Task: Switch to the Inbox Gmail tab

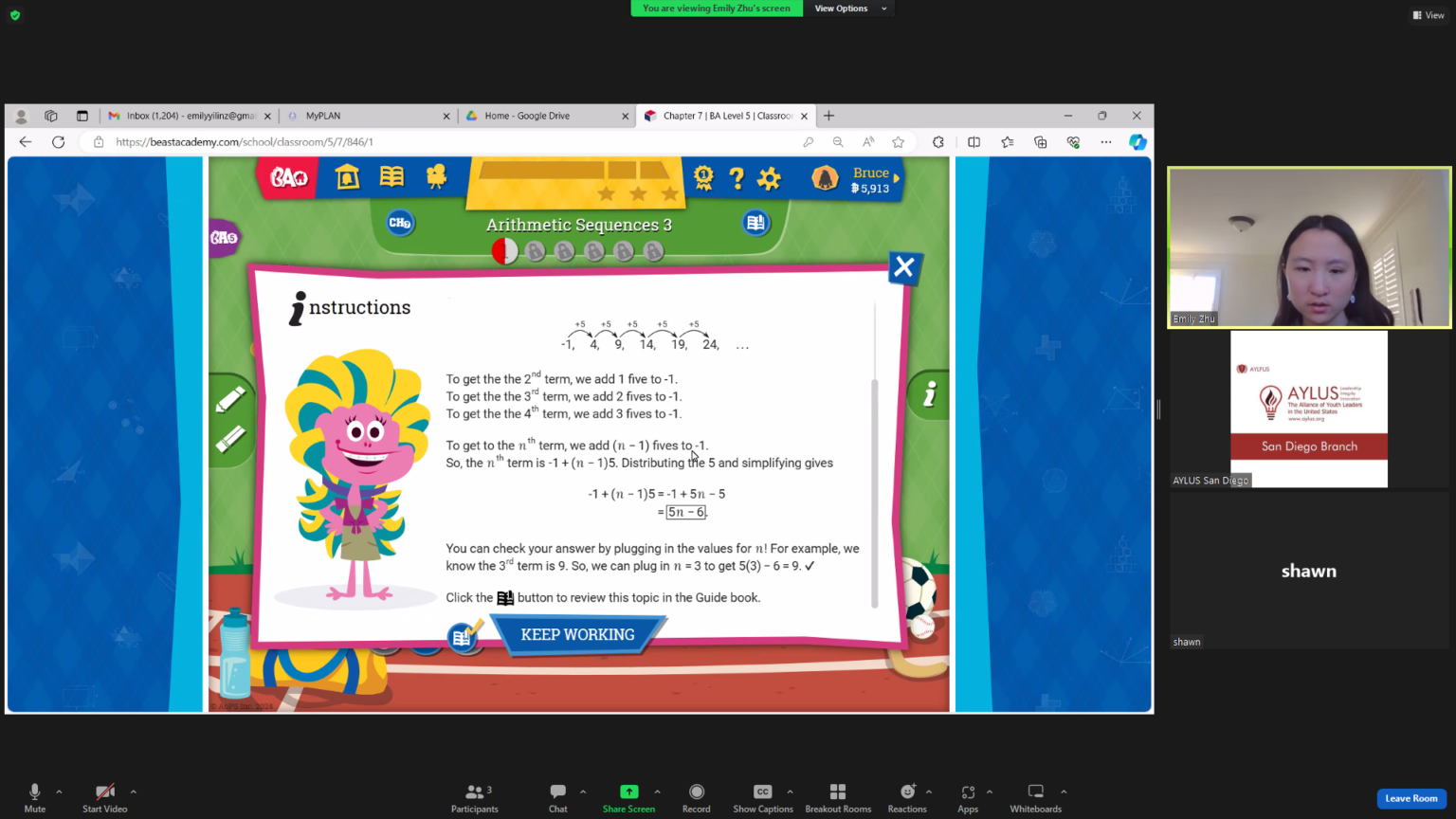Action: pos(190,116)
